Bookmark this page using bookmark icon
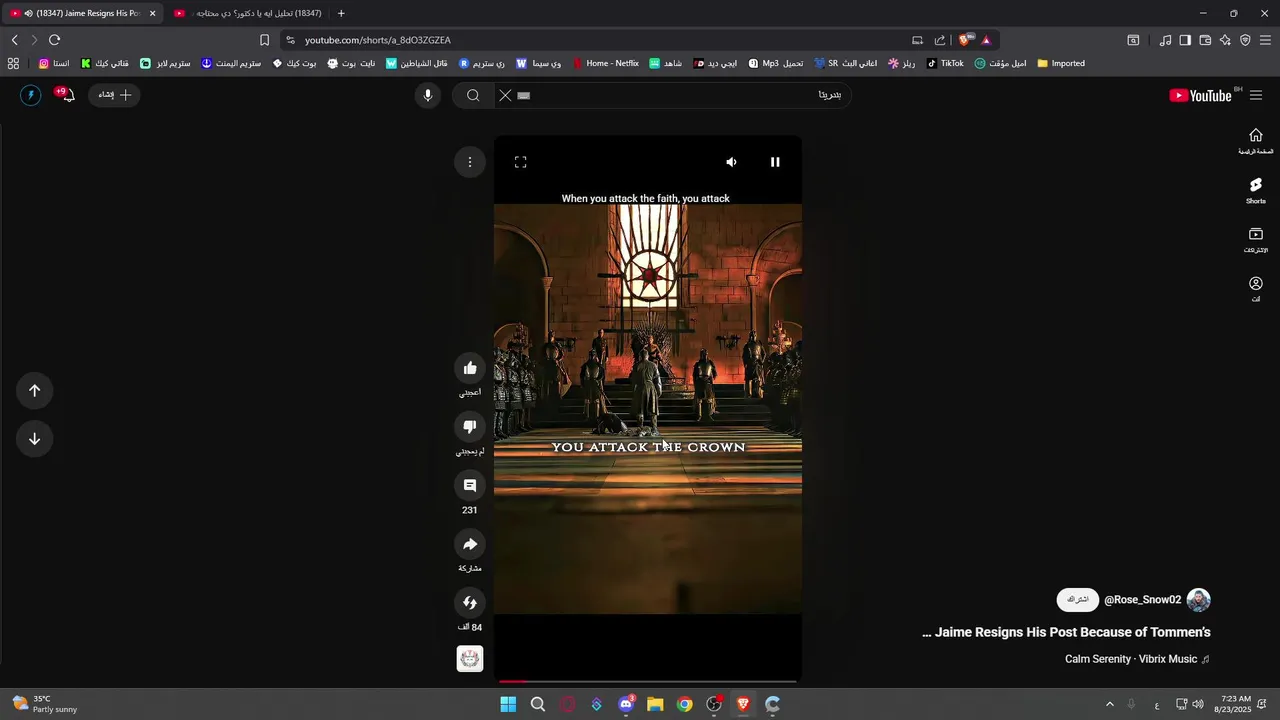 click(x=264, y=40)
